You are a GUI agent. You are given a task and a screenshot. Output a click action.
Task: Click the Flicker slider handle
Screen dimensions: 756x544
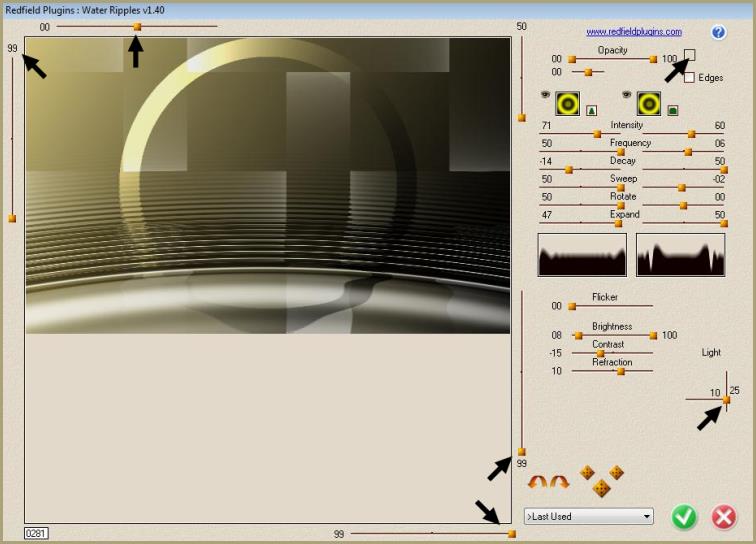572,306
